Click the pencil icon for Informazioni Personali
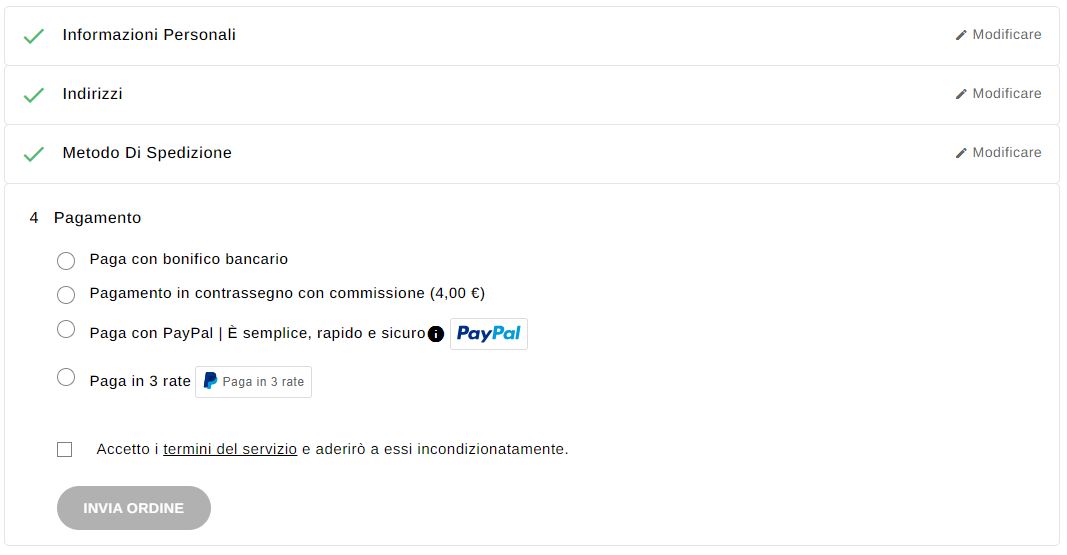 click(961, 35)
